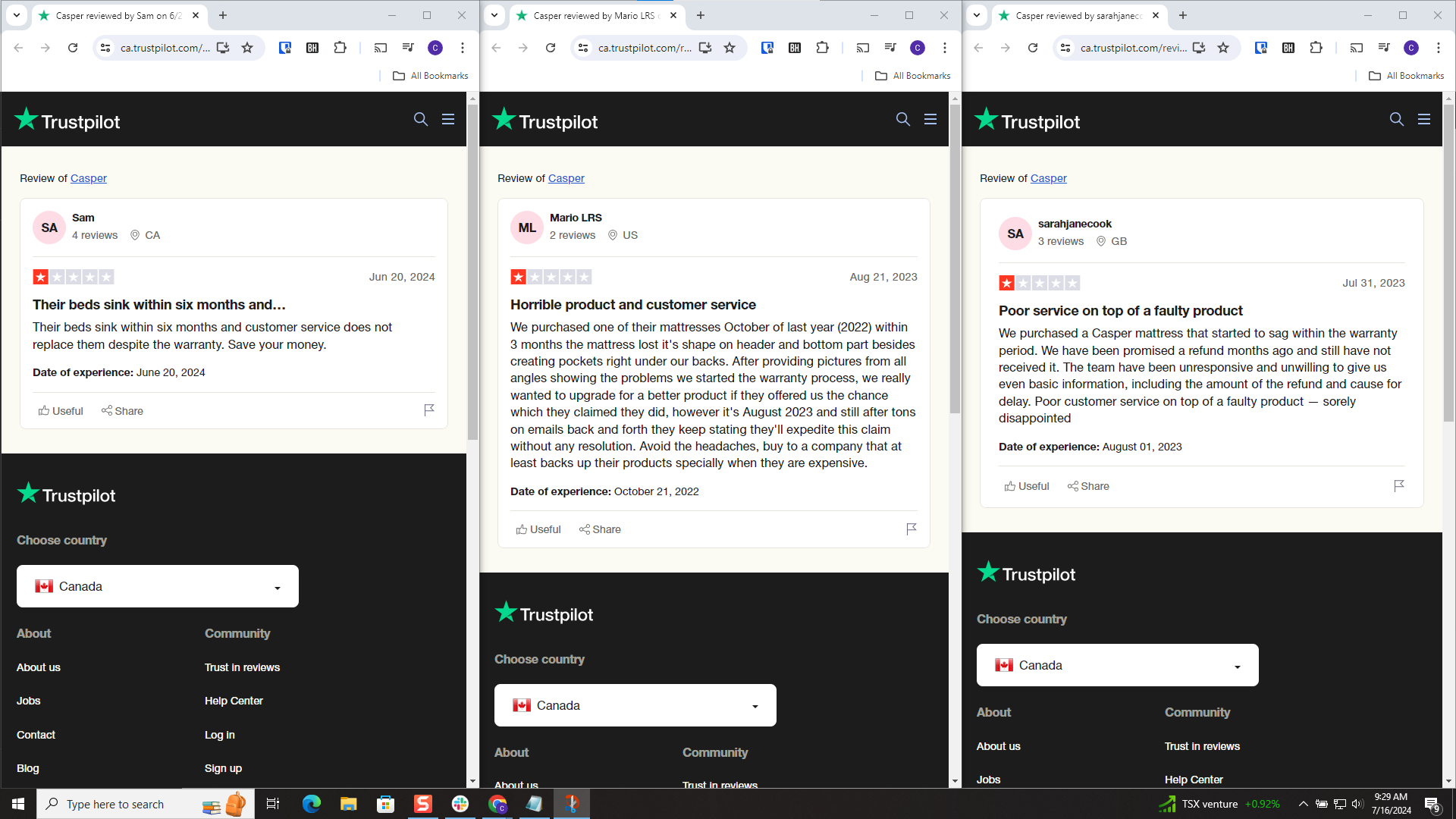Open Task View from taskbar
Viewport: 1456px width, 819px height.
coord(273,804)
